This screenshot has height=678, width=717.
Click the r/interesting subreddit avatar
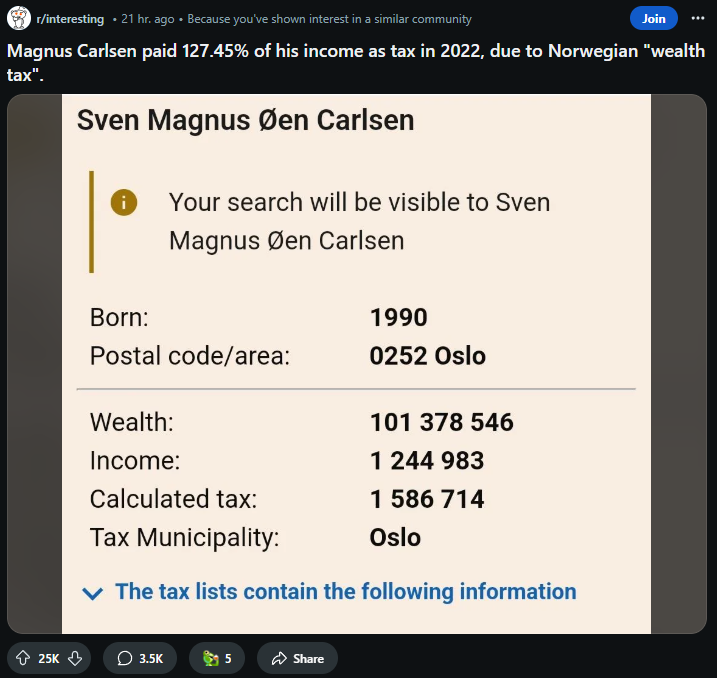pyautogui.click(x=19, y=18)
